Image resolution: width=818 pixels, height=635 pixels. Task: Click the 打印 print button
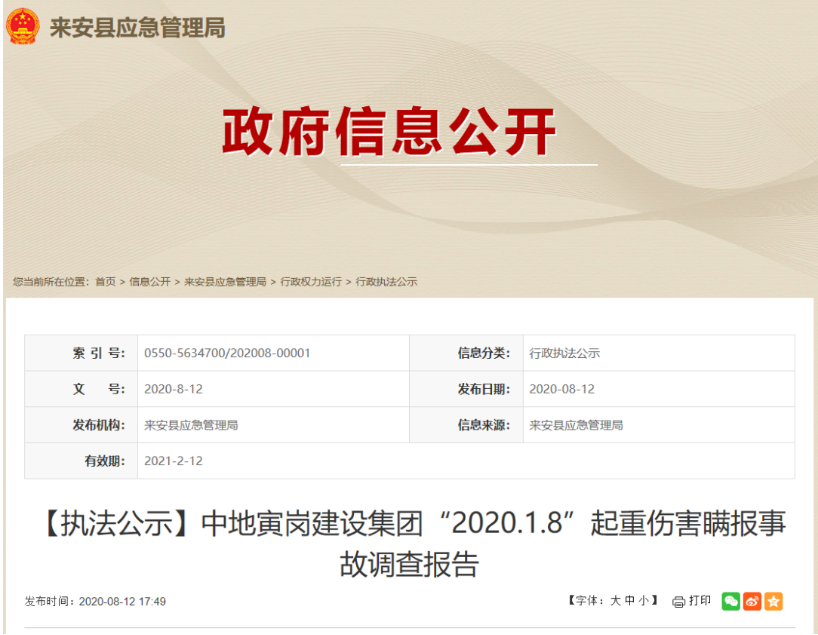pos(700,601)
